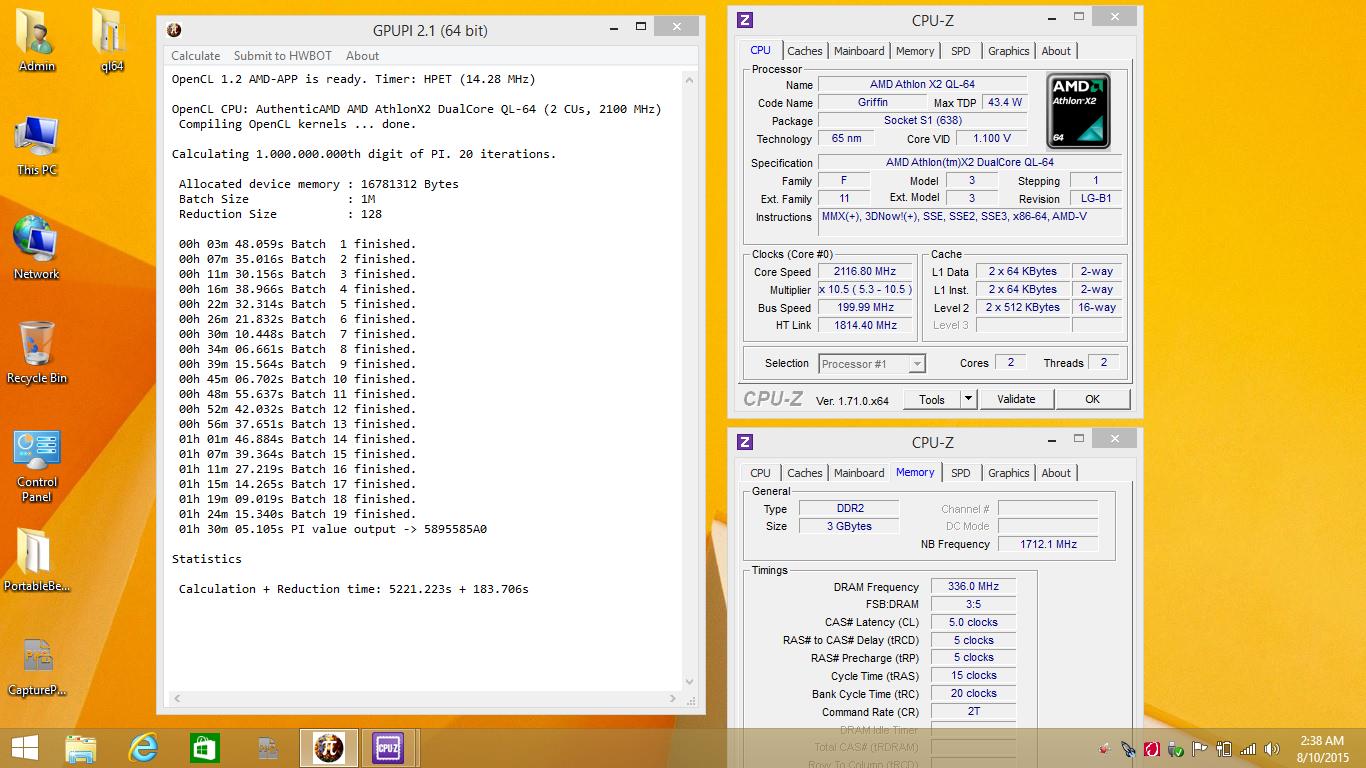Image resolution: width=1366 pixels, height=768 pixels.
Task: Switch to SPD tab in top CPU-Z
Action: click(960, 51)
